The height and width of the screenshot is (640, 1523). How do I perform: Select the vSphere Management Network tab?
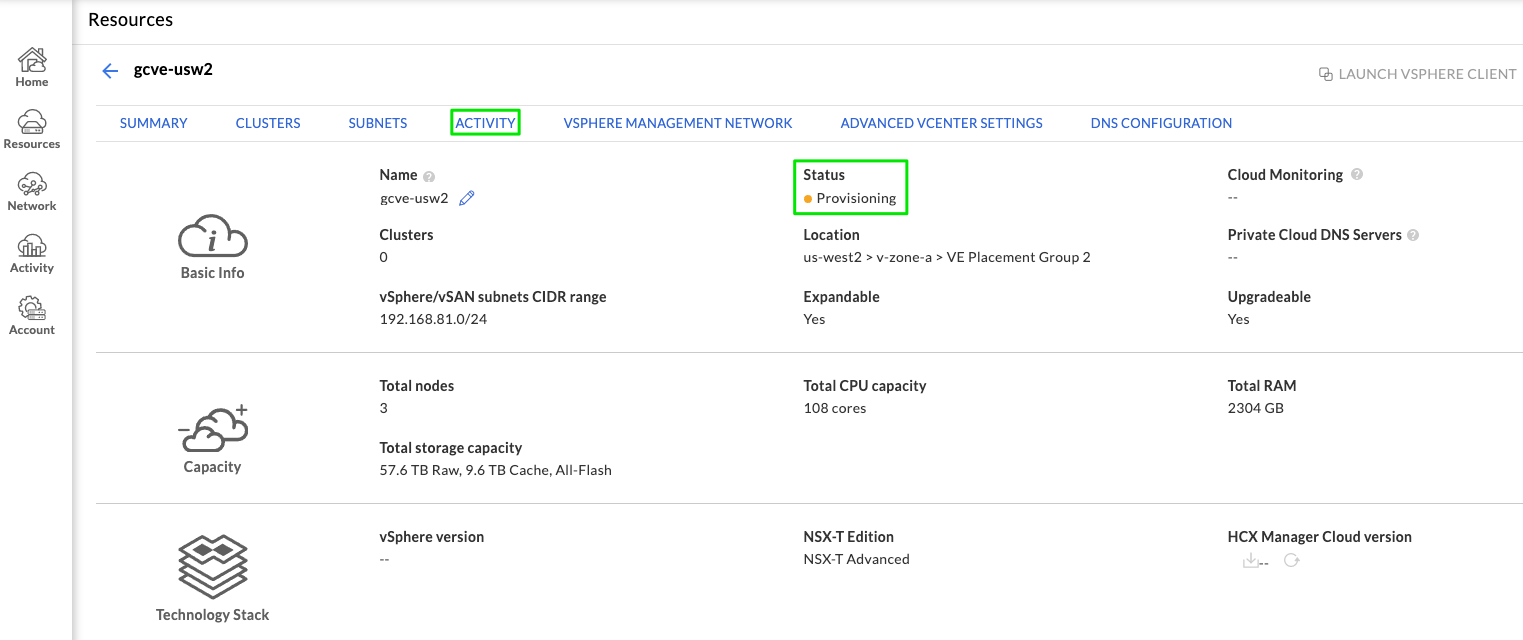(678, 123)
